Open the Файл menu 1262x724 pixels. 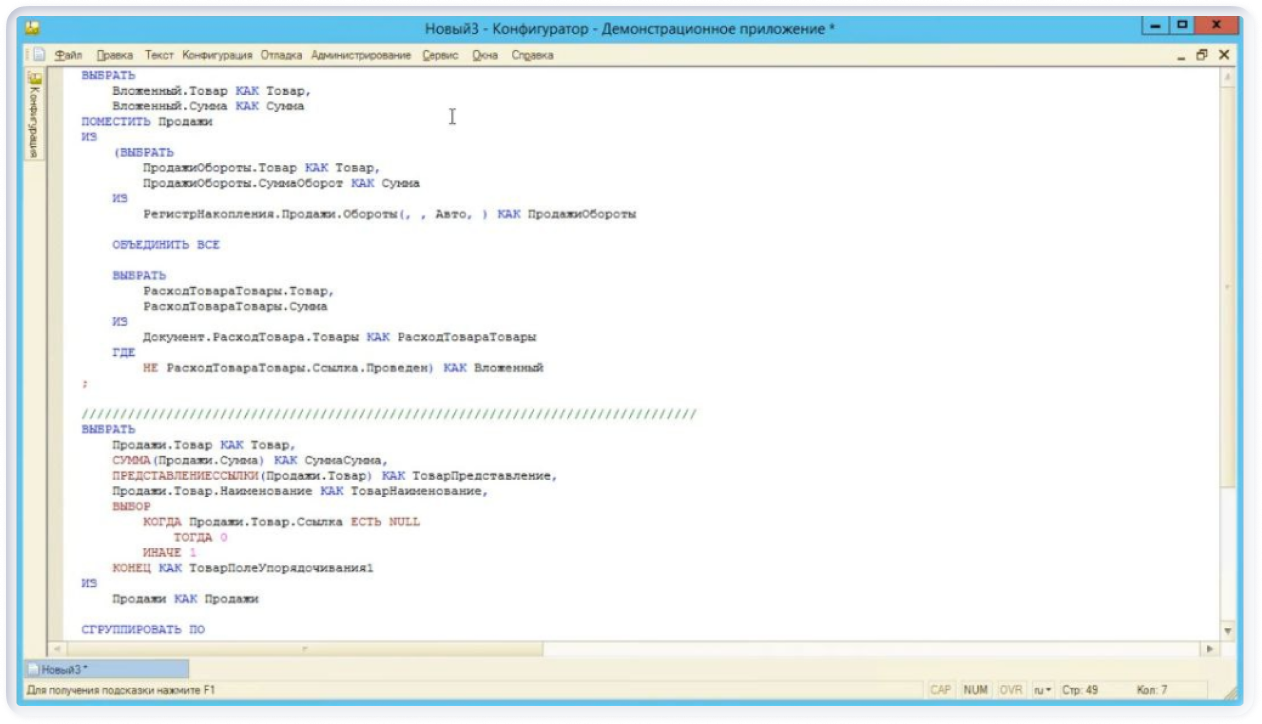coord(69,55)
